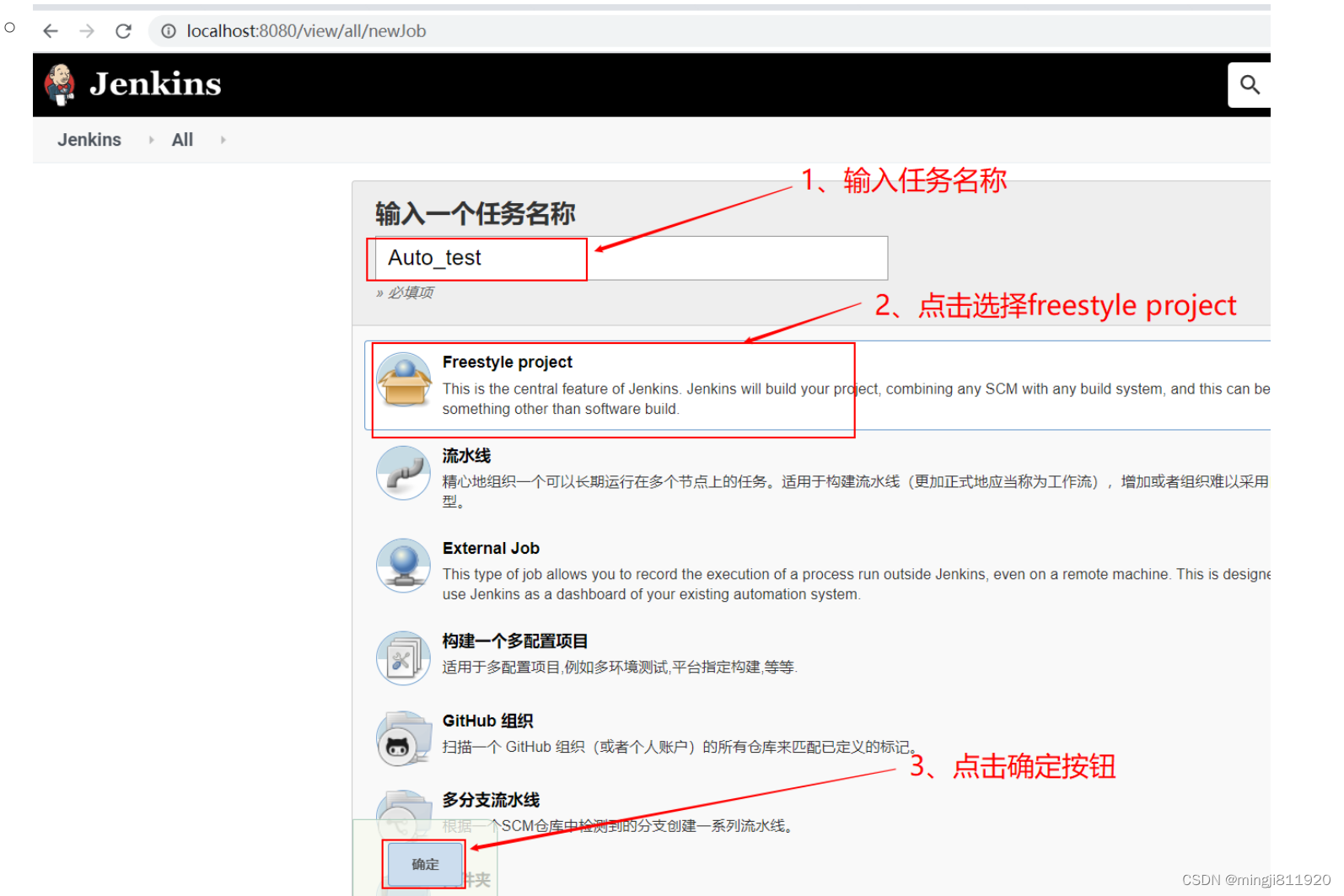This screenshot has height=896, width=1344.
Task: Click the 精心地组织 pipeline description text
Action: 856,491
